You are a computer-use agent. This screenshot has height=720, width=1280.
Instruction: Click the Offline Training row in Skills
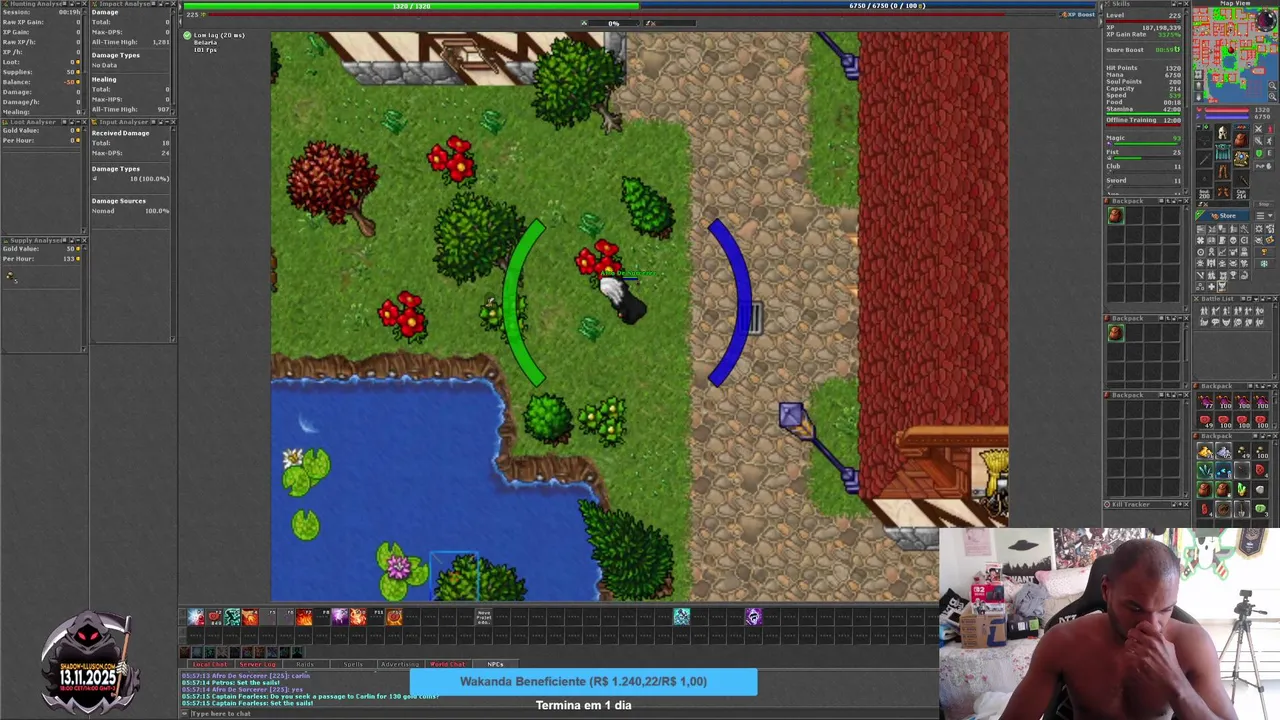click(1143, 120)
